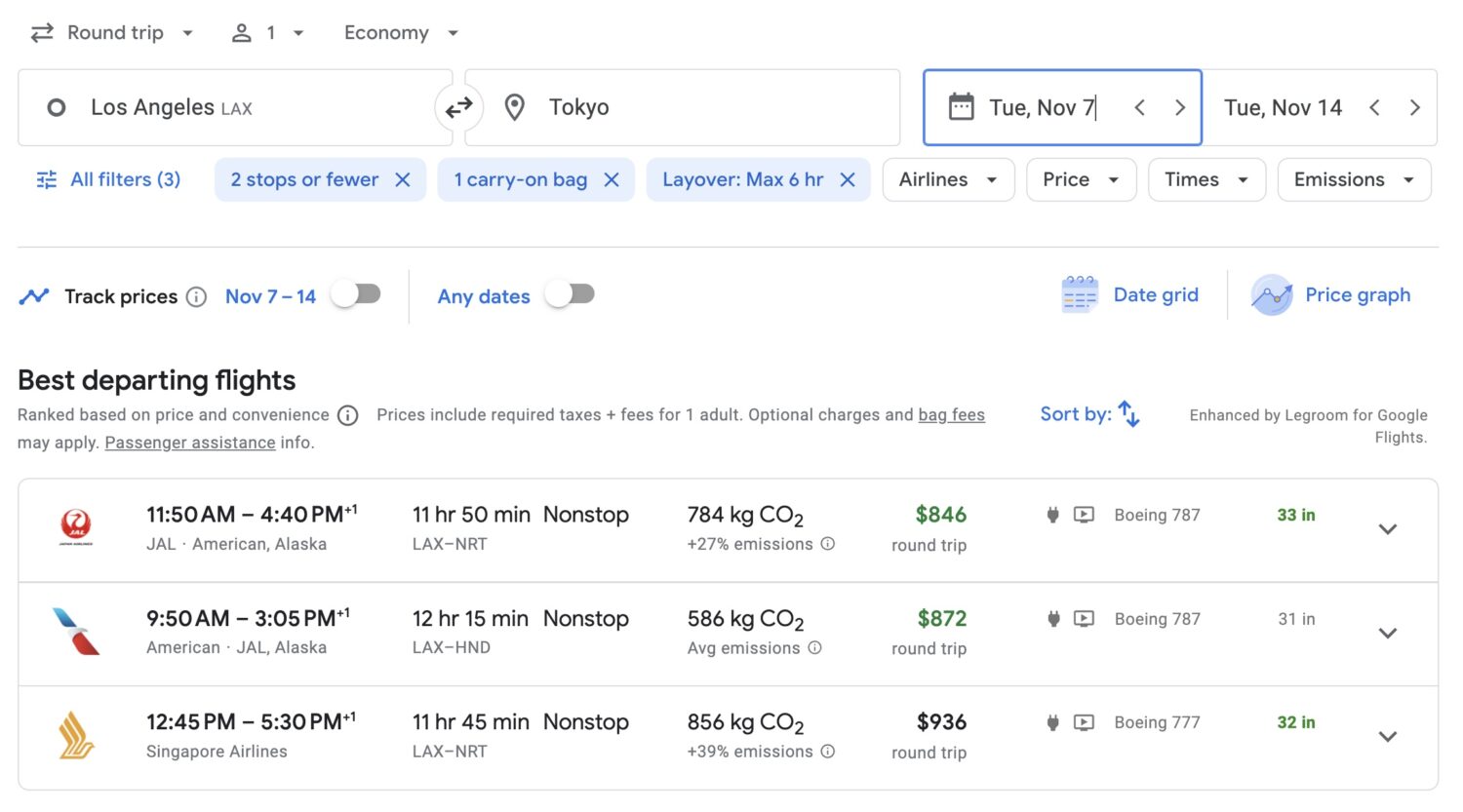Click the swap origin and destination icon
The width and height of the screenshot is (1463, 812).
[458, 107]
